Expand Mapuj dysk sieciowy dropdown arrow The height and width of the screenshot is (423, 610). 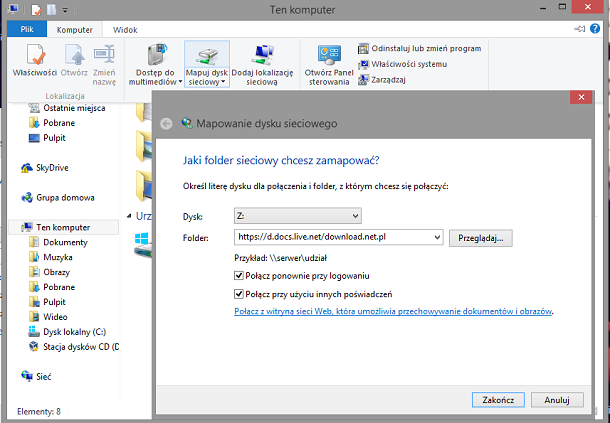click(223, 82)
